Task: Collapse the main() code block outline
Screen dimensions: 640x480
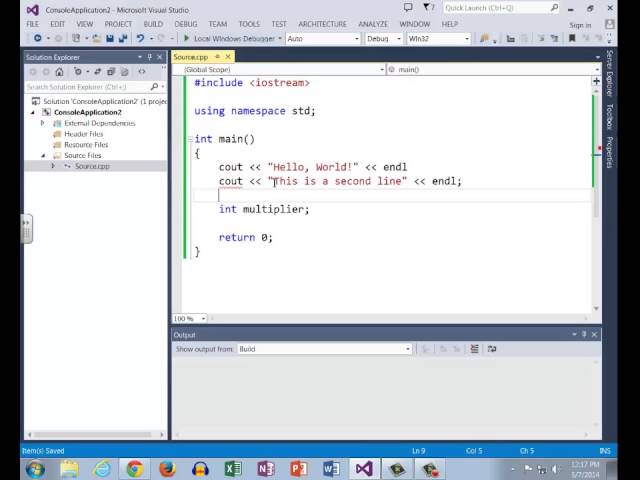Action: [x=190, y=139]
